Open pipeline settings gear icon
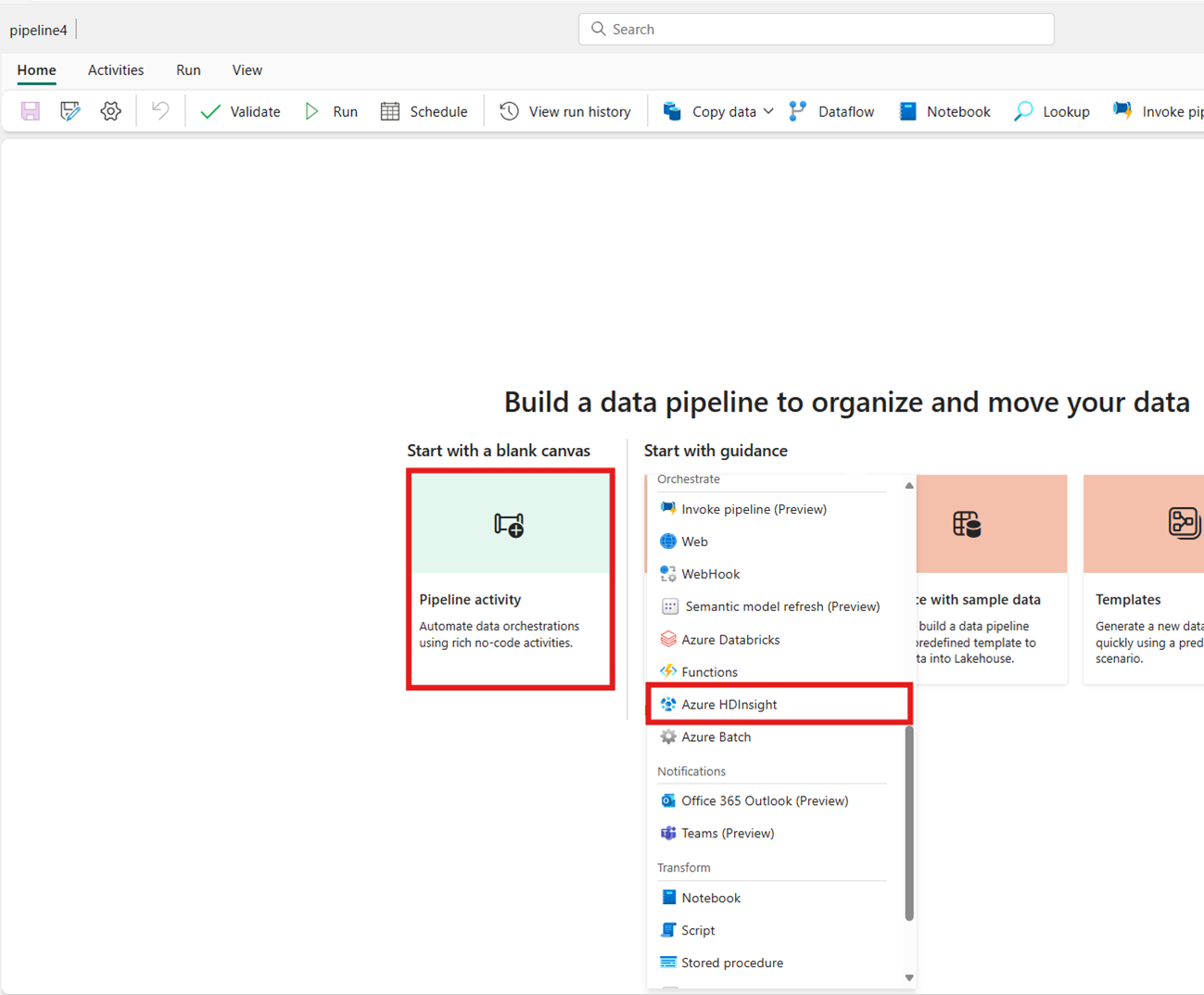Viewport: 1204px width, 995px height. 111,111
